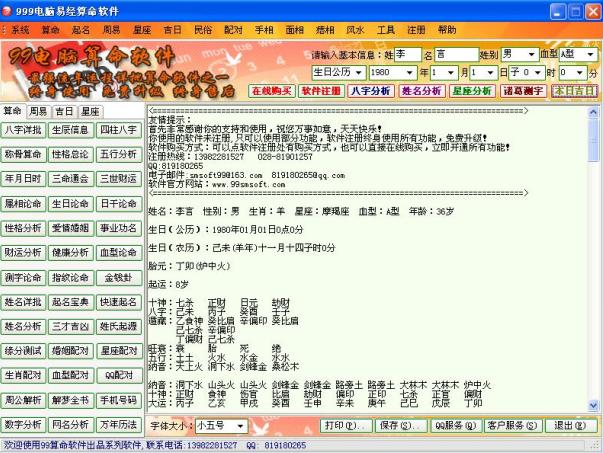Screen dimensions: 603x453
Task: Expand the 血型 blood type dropdown
Action: [590, 53]
